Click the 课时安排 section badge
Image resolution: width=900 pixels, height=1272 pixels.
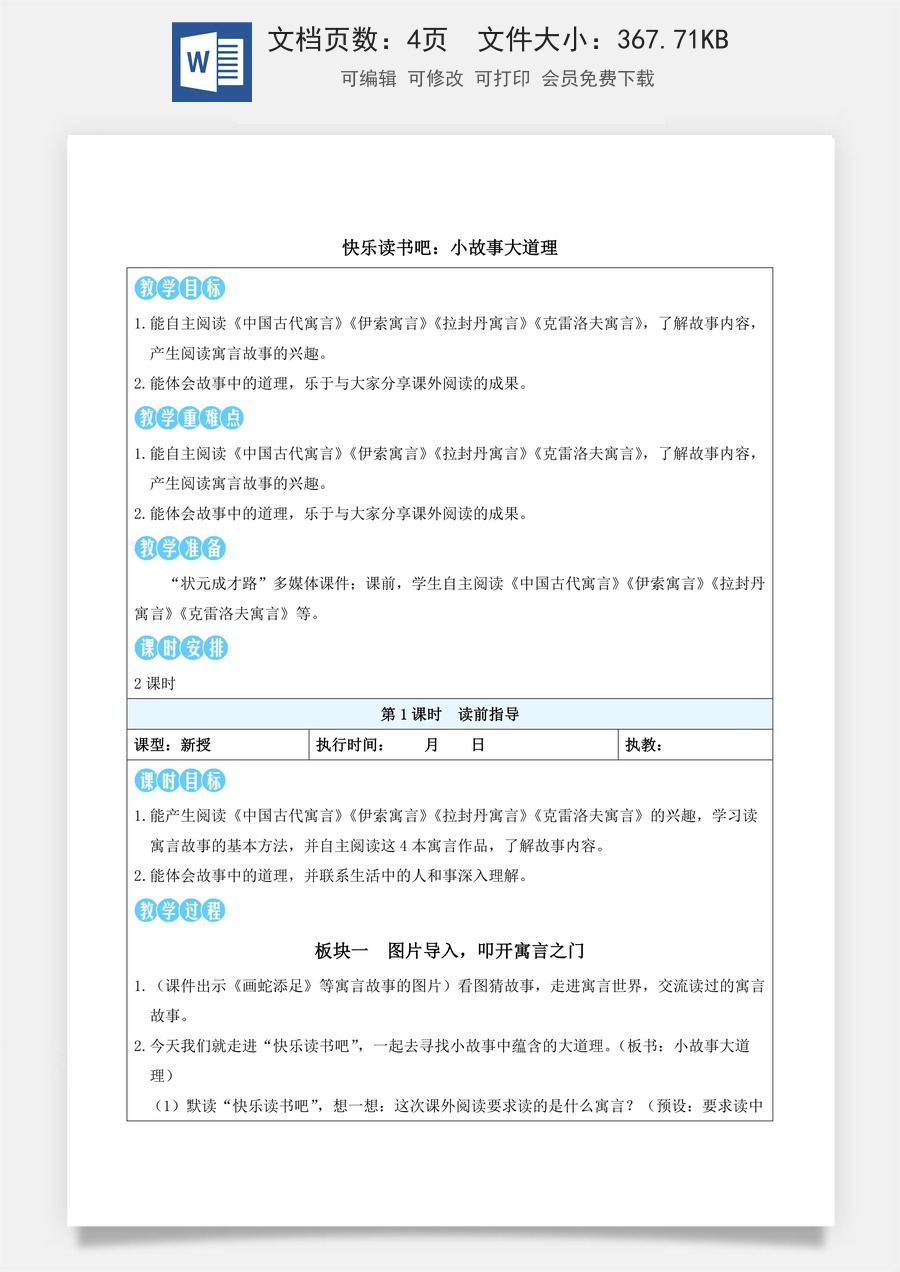point(181,648)
